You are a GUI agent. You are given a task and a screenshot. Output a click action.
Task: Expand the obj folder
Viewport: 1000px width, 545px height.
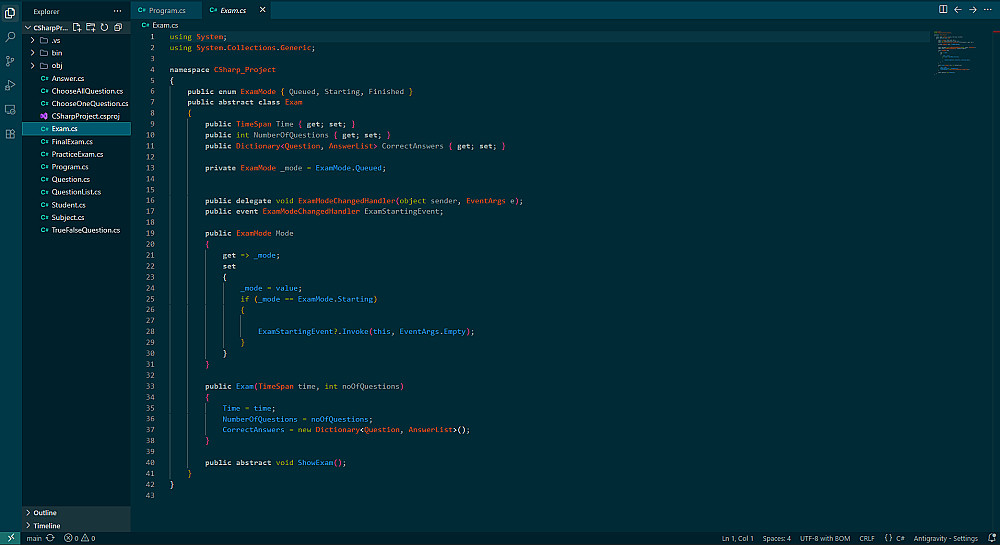point(56,65)
